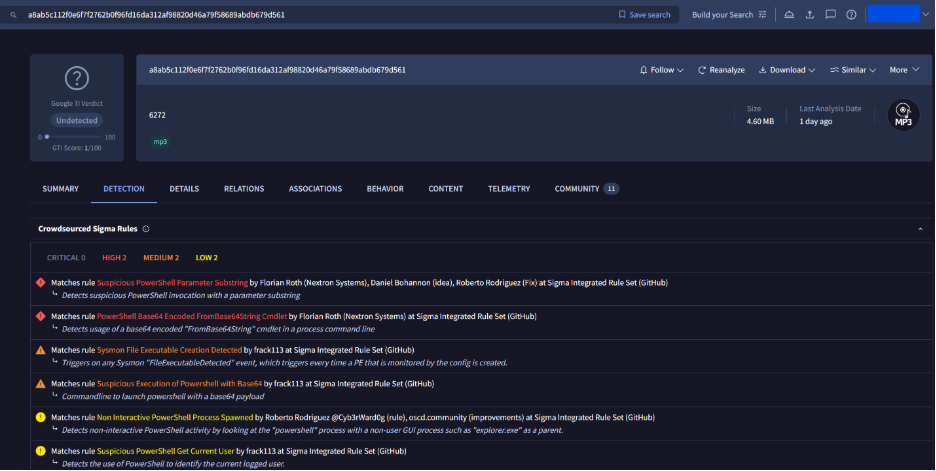Screen dimensions: 936x471
Task: Click medium warning icon for Sysmon rule
Action: pyautogui.click(x=41, y=350)
